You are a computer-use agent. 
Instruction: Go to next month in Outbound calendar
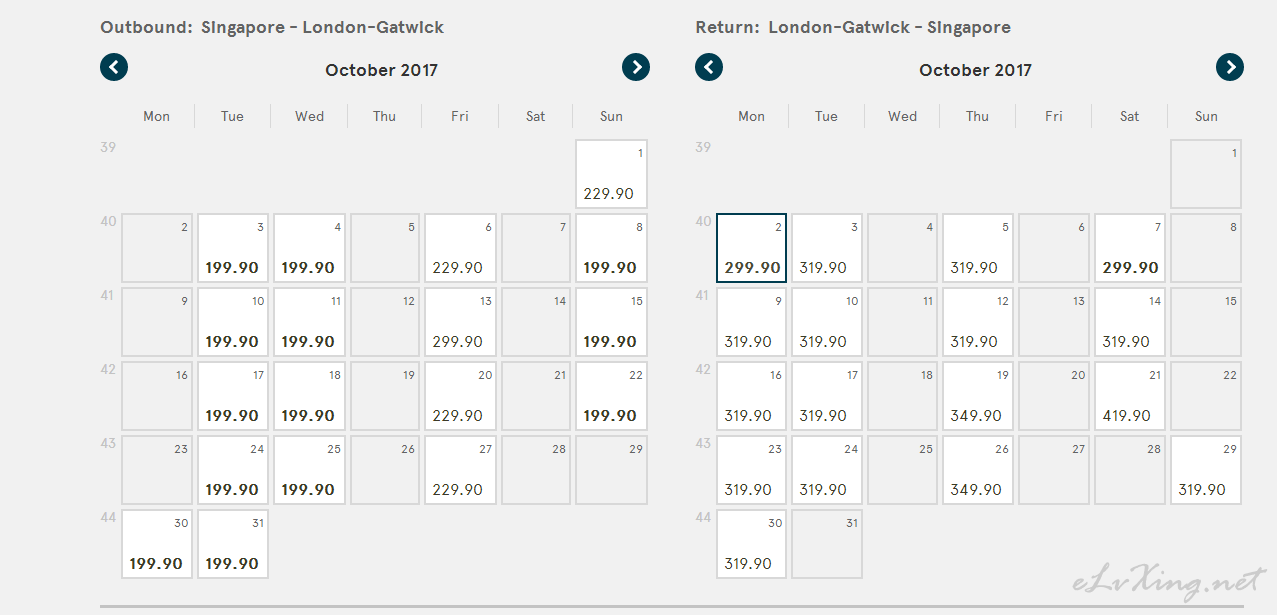click(x=636, y=67)
